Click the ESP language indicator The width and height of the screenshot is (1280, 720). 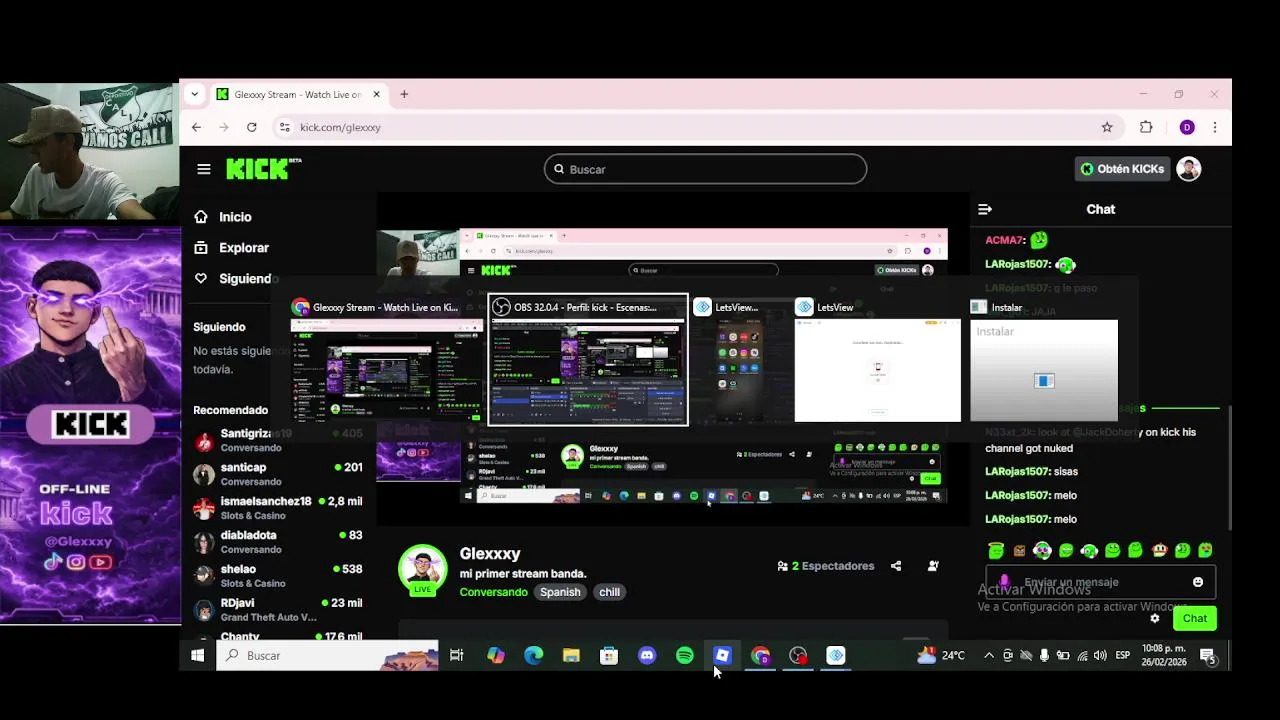tap(1122, 655)
